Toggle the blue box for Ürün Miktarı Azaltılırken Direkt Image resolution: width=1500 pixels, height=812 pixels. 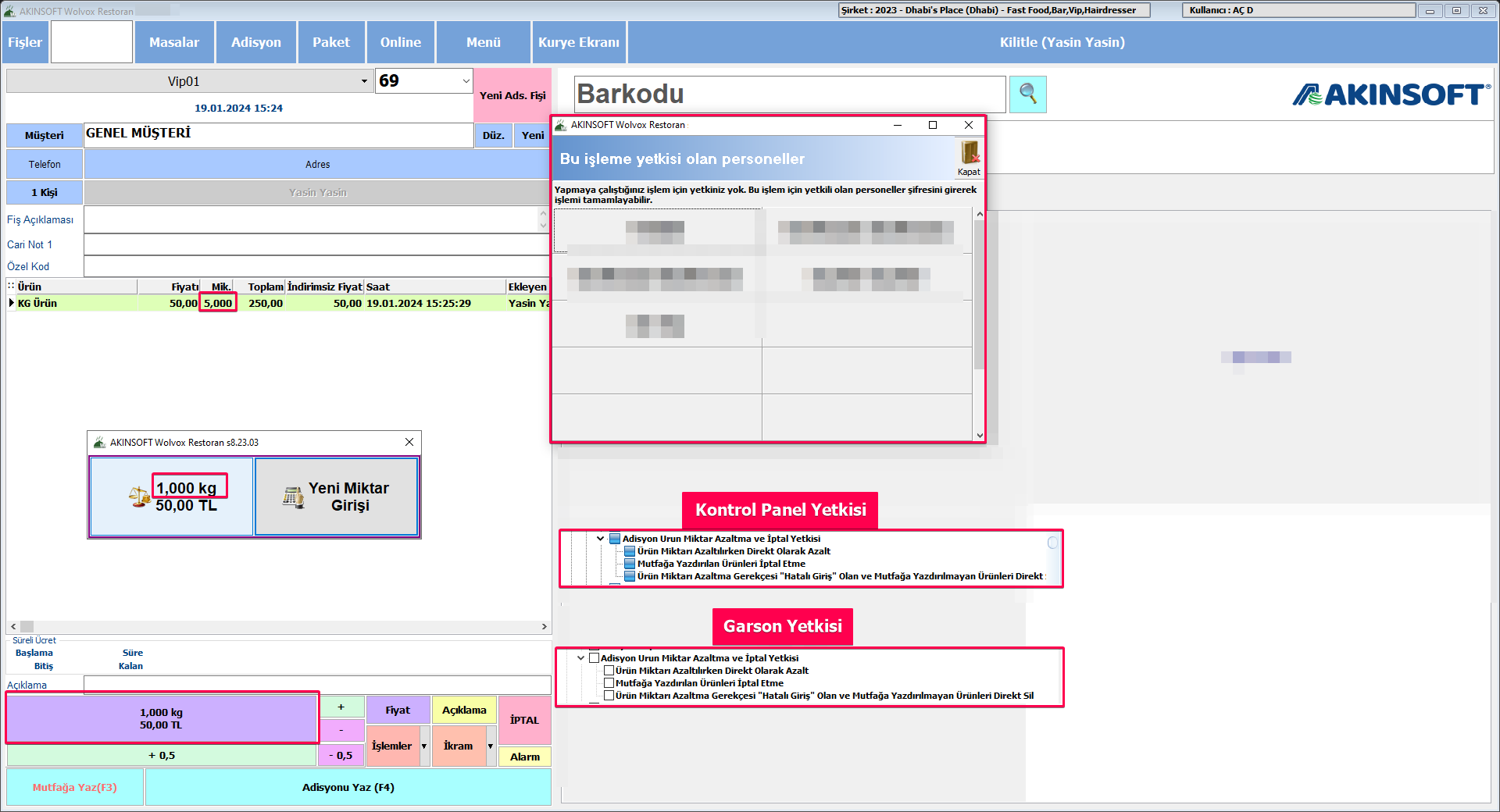630,551
